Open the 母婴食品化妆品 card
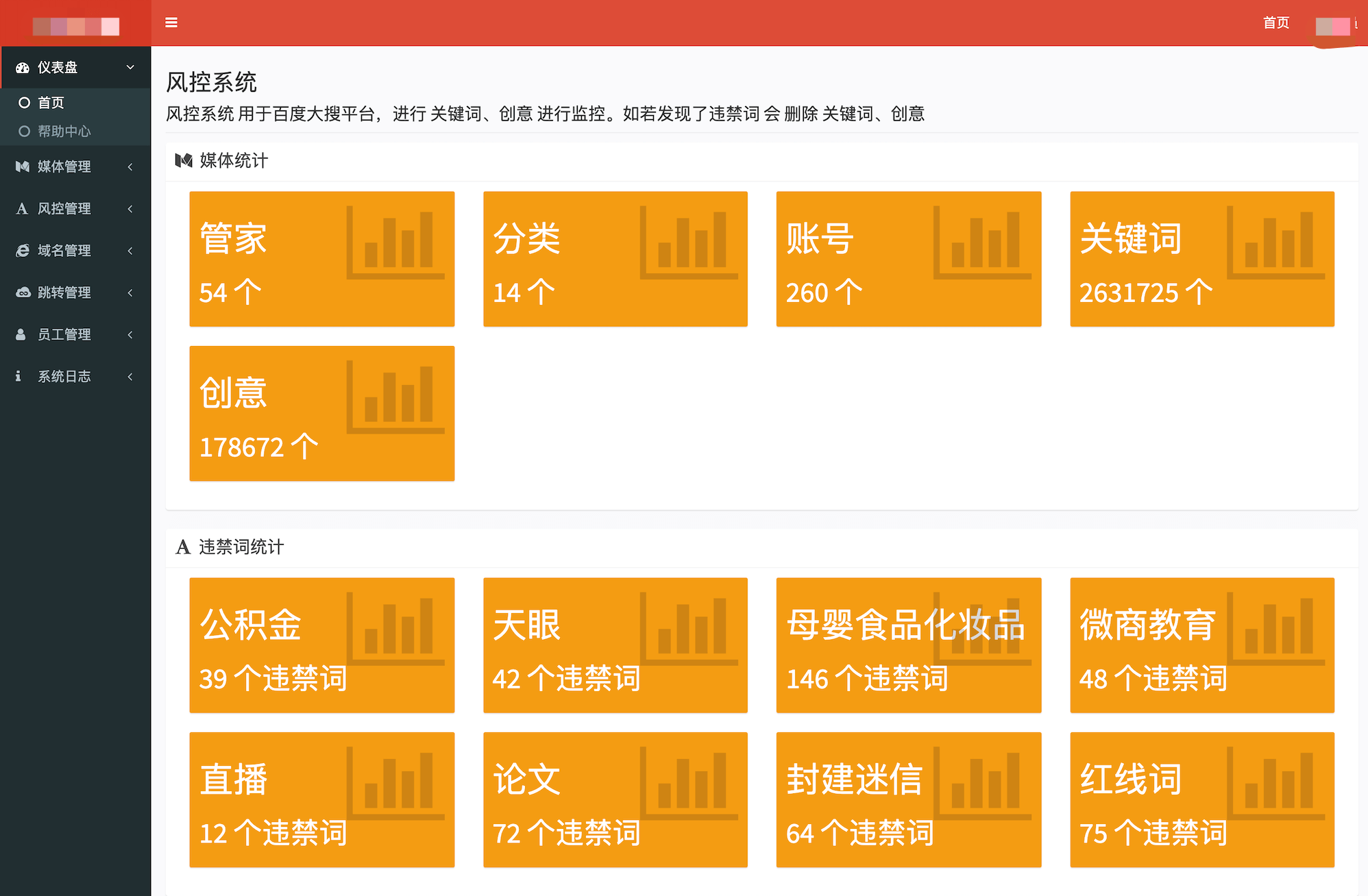Viewport: 1368px width, 896px height. pyautogui.click(x=909, y=645)
